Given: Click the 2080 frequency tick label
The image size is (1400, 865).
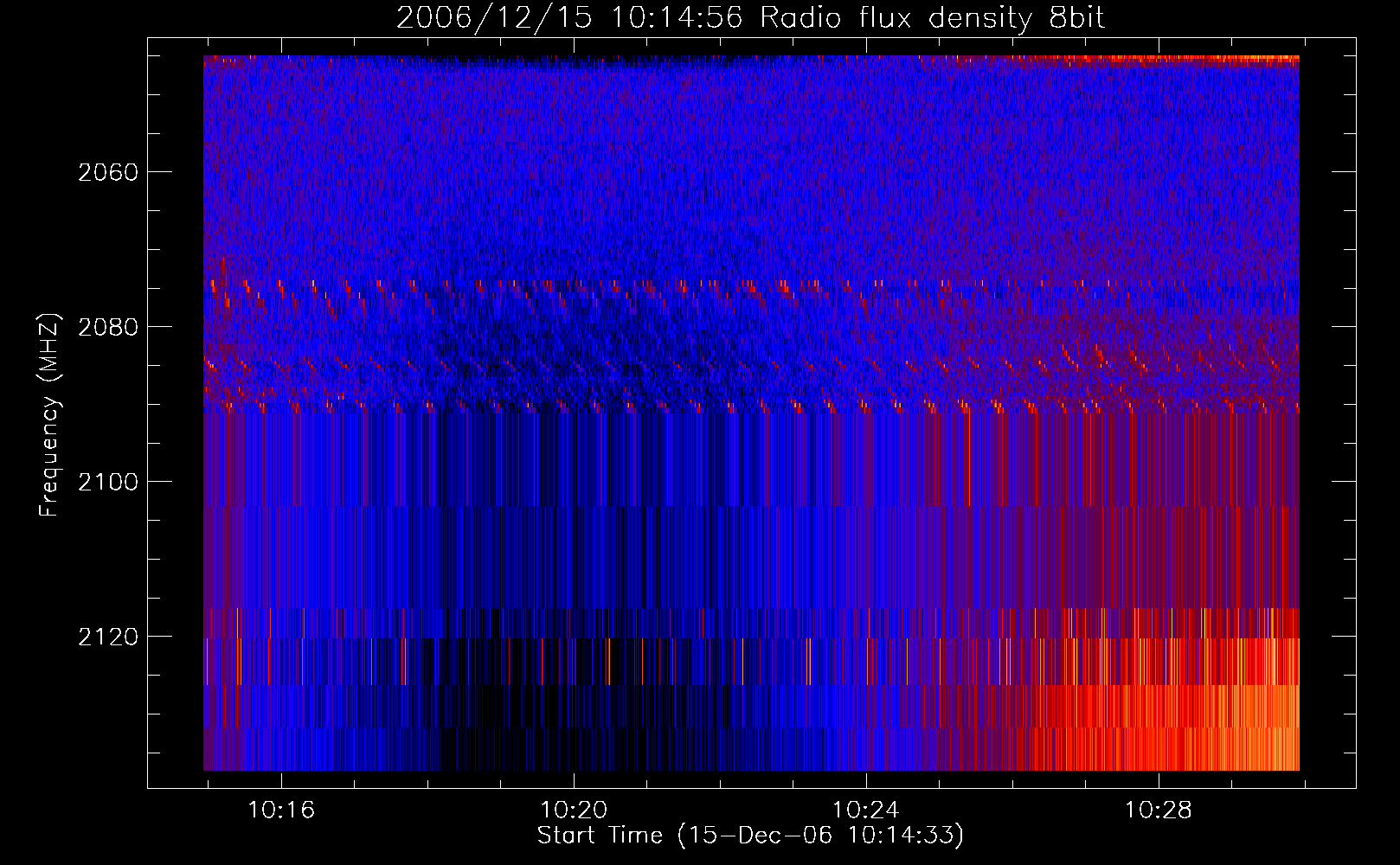Looking at the screenshot, I should (108, 327).
